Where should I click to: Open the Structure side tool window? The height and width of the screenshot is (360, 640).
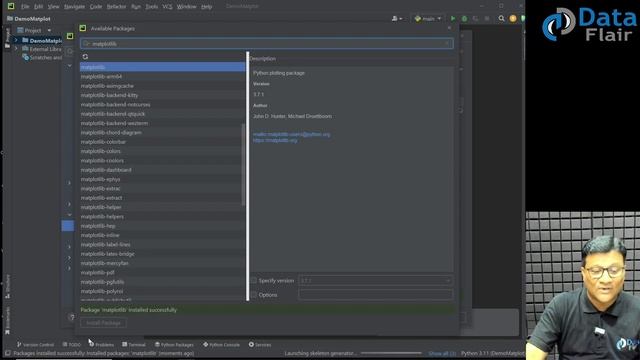click(x=7, y=286)
